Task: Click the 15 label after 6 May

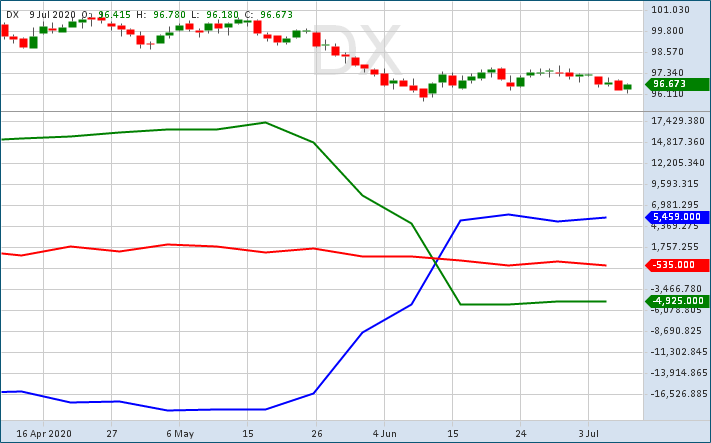Action: click(x=248, y=434)
